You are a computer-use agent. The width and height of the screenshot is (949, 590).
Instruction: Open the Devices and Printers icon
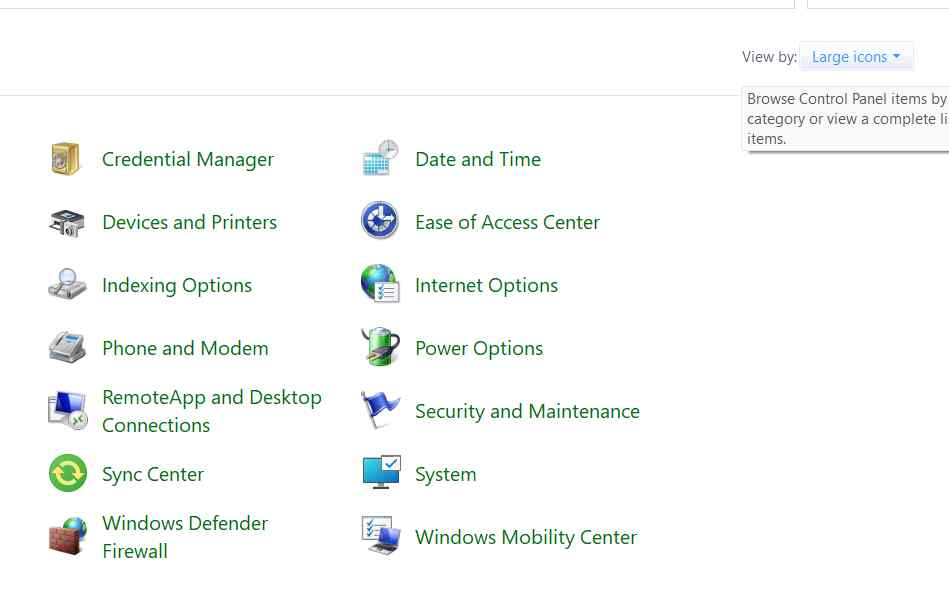click(67, 223)
